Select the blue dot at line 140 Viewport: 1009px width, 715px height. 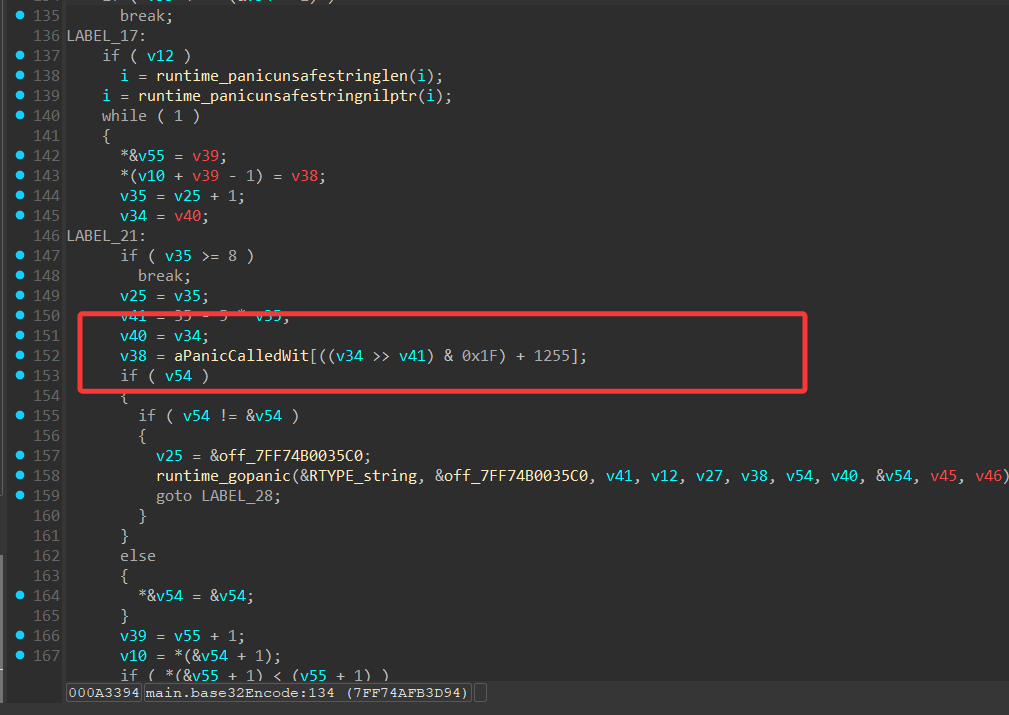(20, 116)
